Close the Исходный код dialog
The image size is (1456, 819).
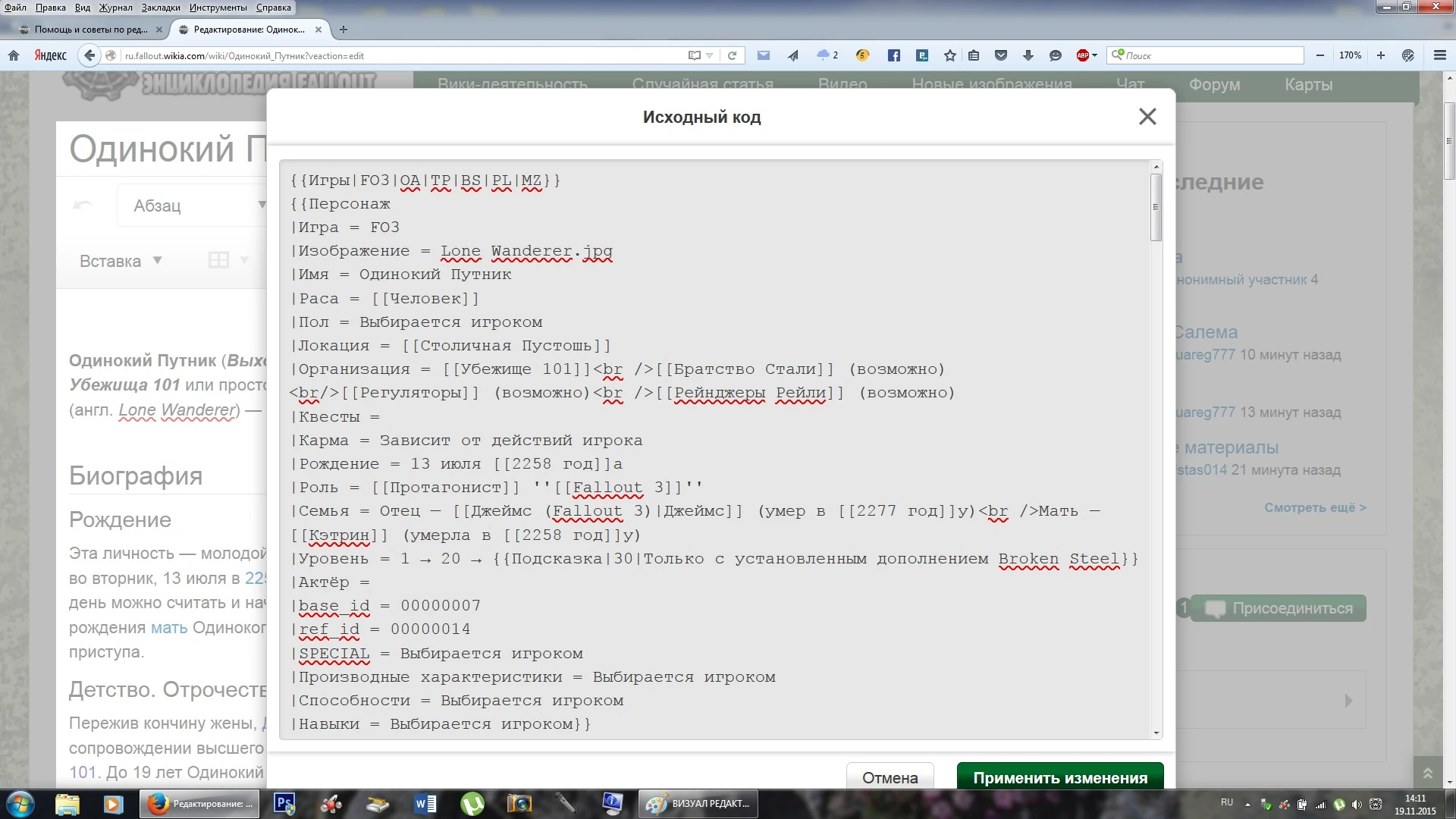click(x=1147, y=116)
